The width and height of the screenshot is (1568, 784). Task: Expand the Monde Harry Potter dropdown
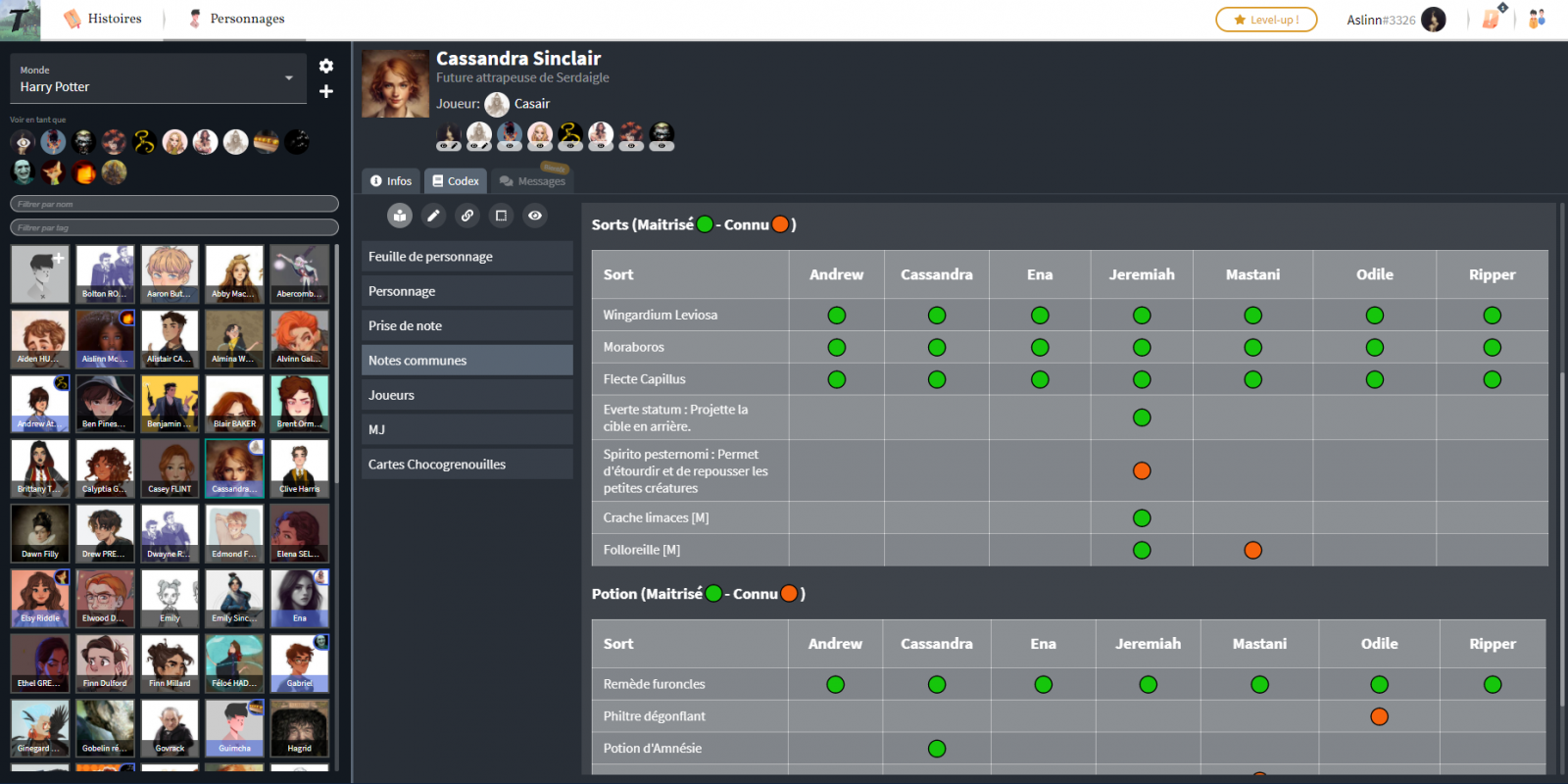pos(289,78)
